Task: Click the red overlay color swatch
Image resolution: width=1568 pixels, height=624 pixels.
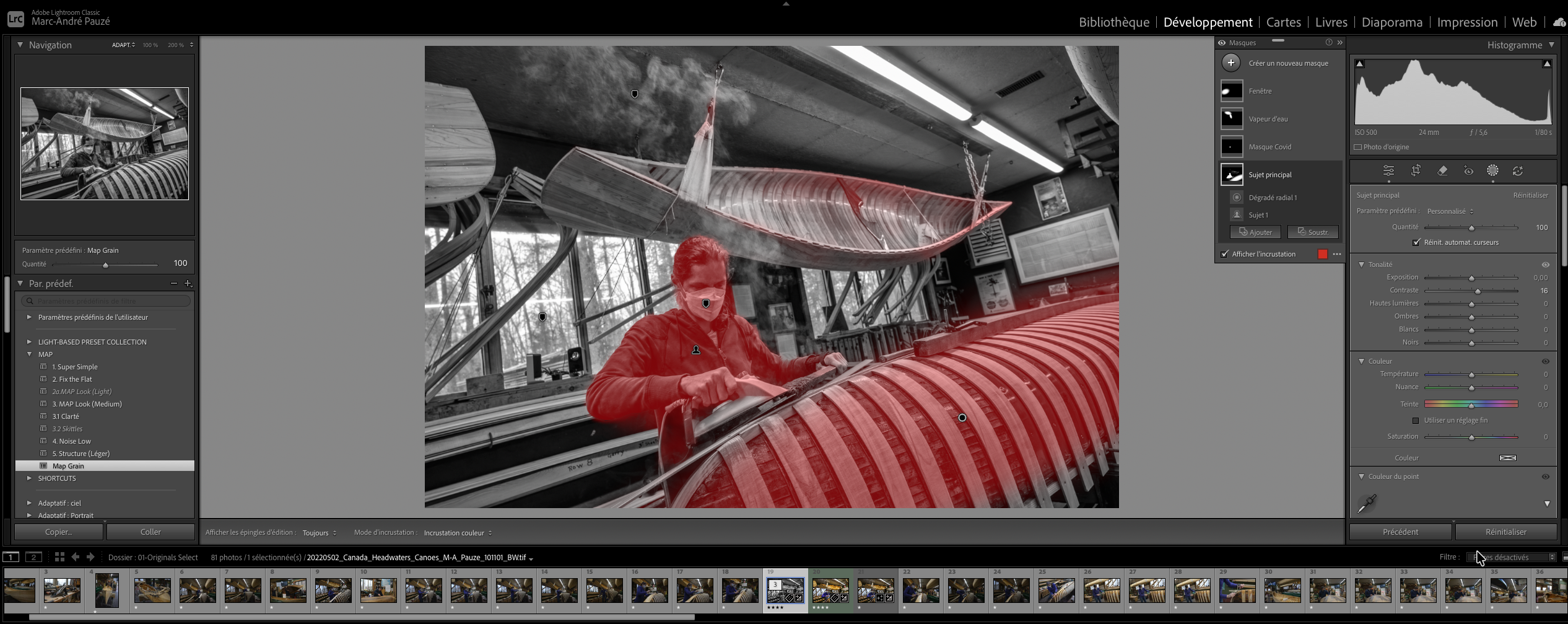Action: (x=1323, y=254)
